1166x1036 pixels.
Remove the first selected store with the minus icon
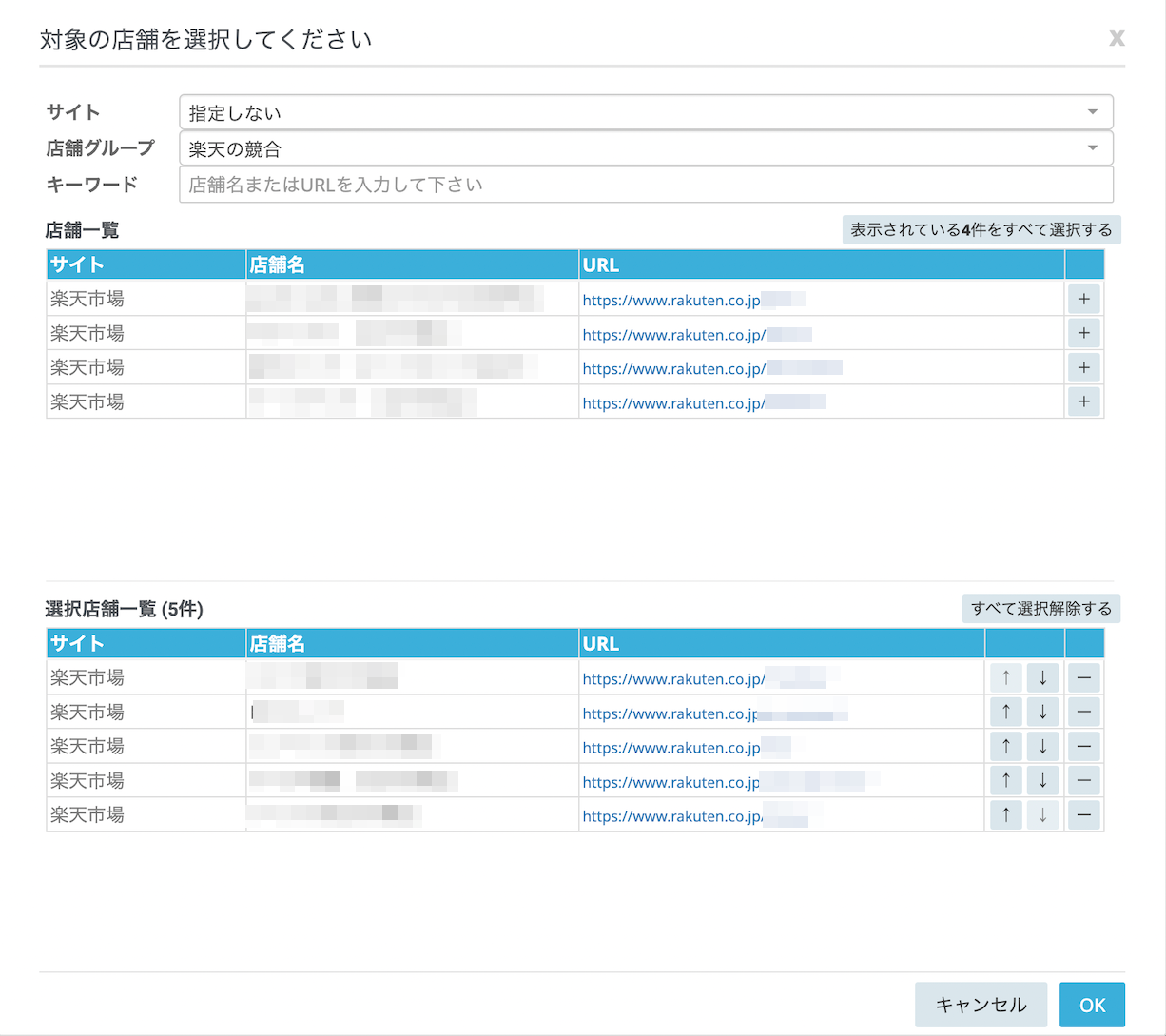pos(1083,677)
